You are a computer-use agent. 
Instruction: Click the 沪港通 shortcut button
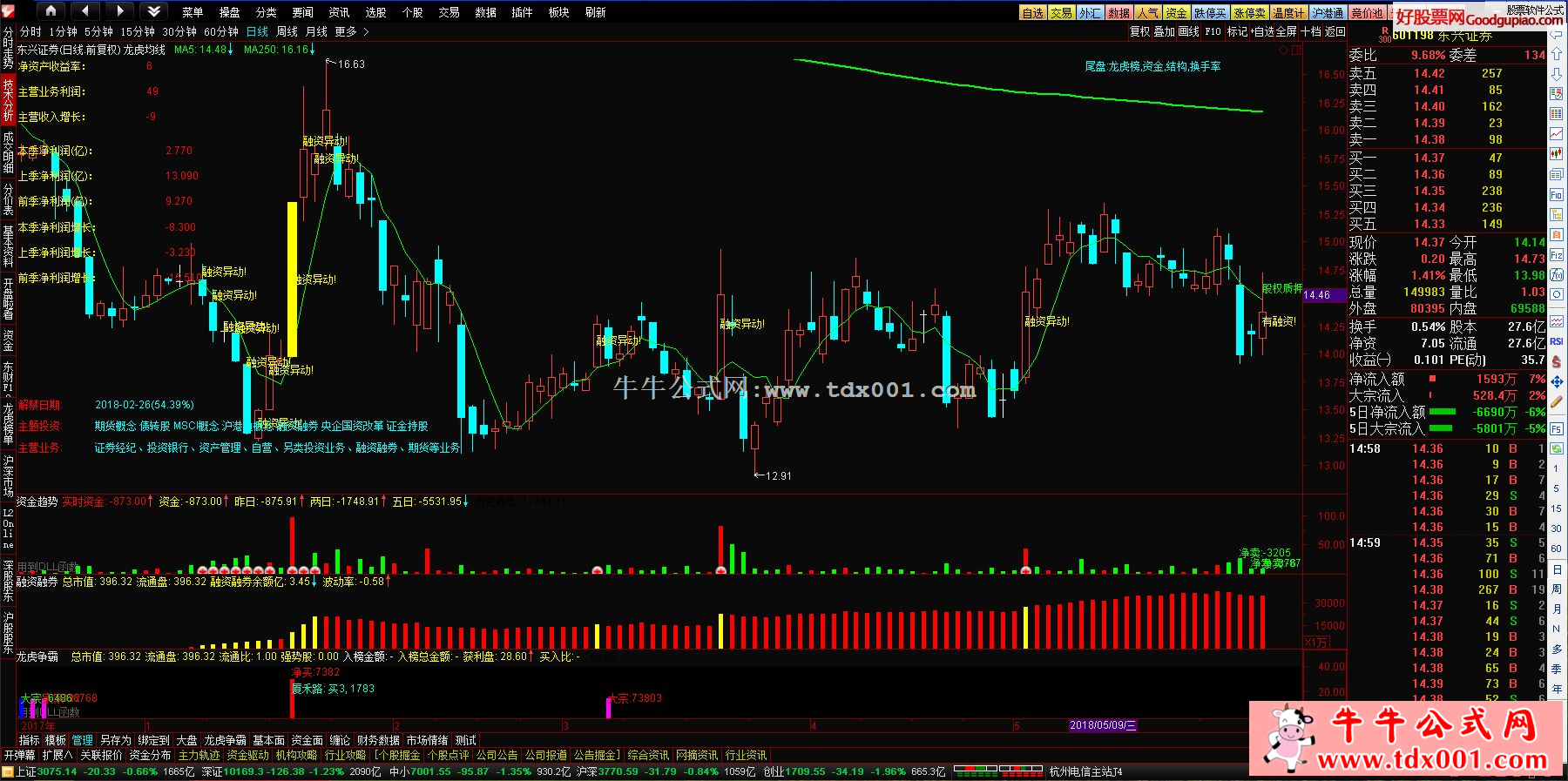point(1328,13)
